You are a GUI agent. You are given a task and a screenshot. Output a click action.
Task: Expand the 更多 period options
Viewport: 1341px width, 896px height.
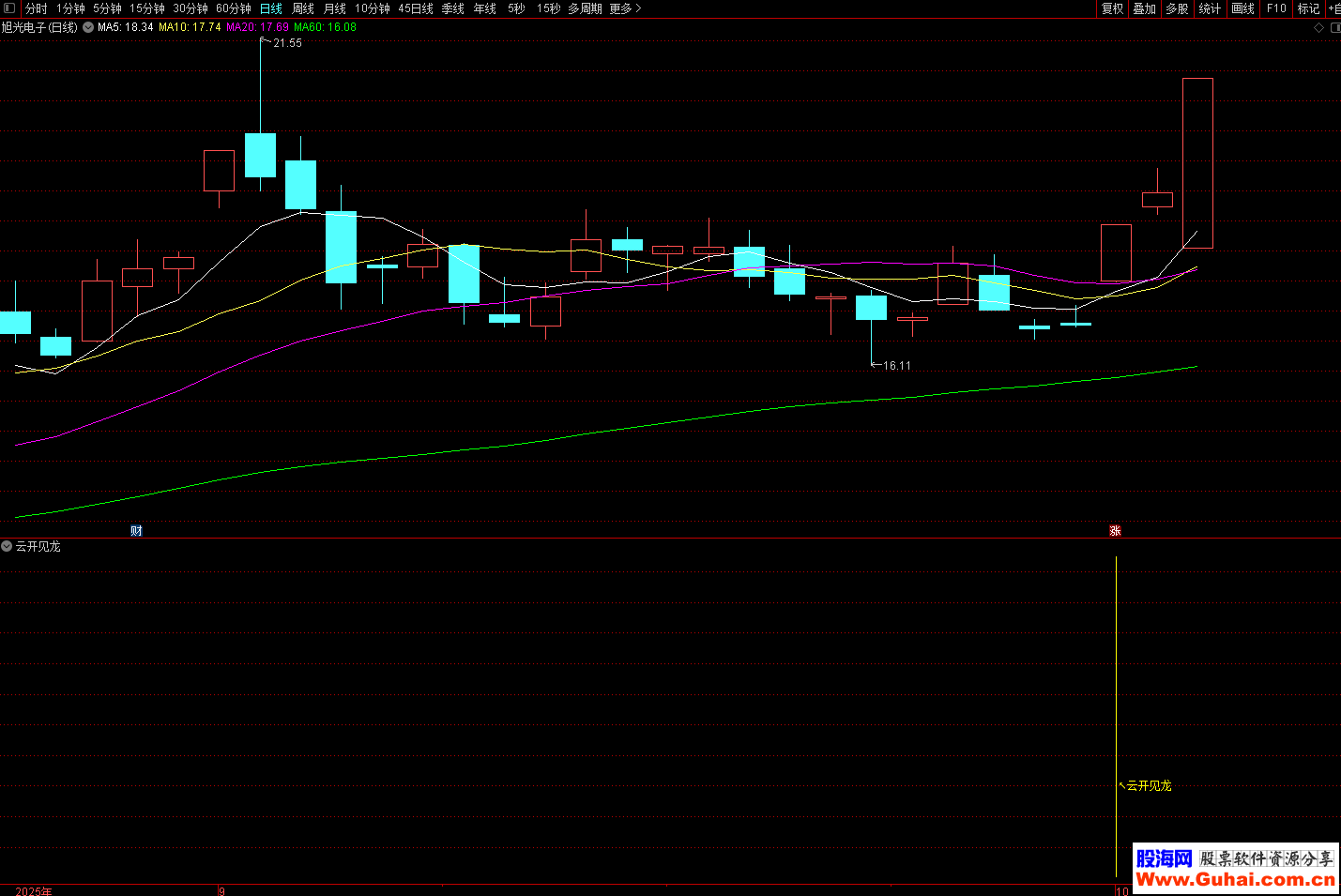coord(625,8)
